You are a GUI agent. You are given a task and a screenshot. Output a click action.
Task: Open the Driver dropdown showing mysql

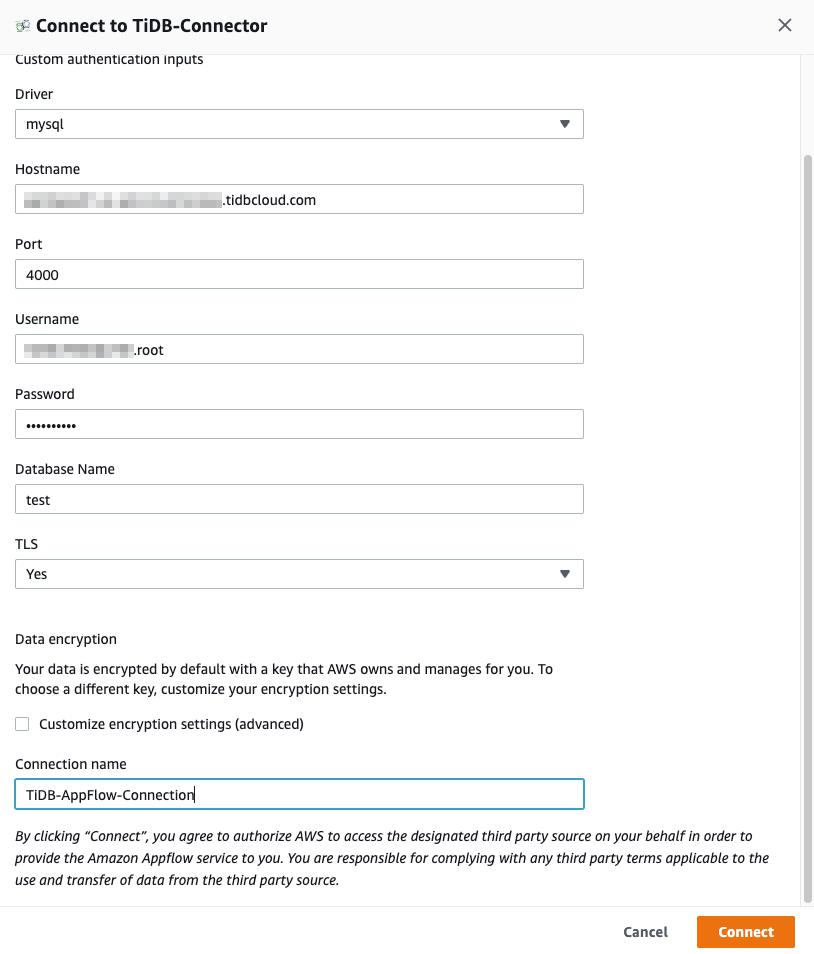300,124
